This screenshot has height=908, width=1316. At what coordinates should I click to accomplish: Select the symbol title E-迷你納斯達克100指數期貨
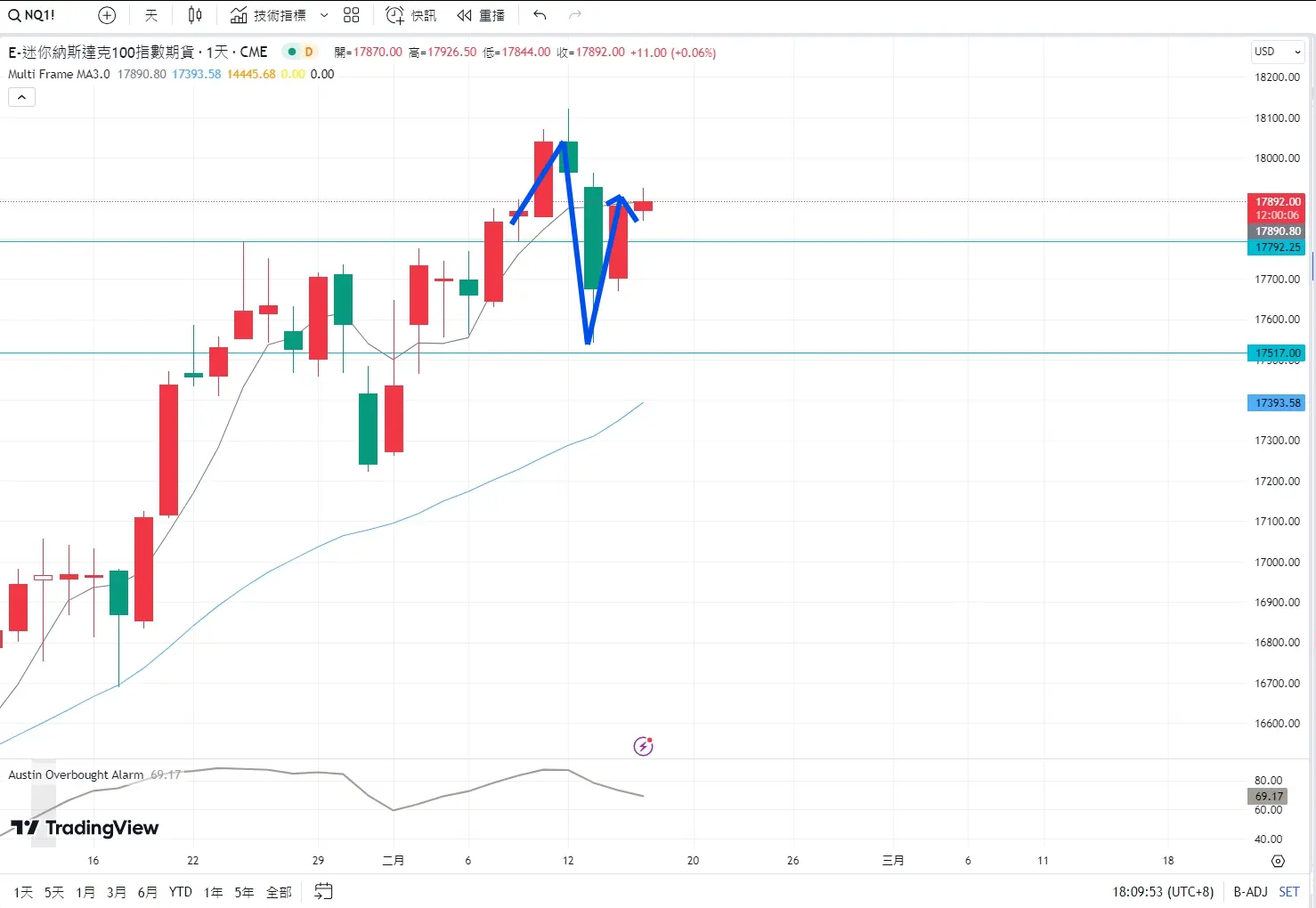pyautogui.click(x=100, y=52)
